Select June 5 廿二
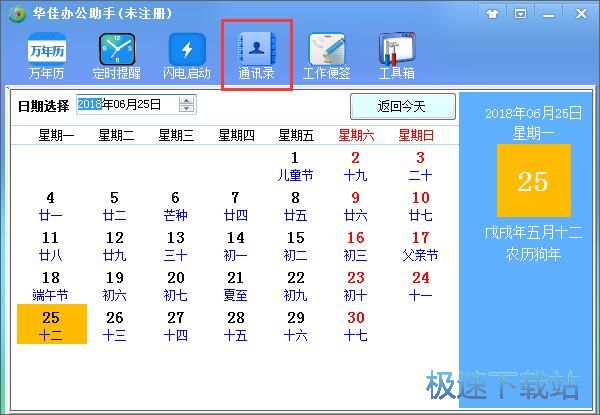Image resolution: width=600 pixels, height=415 pixels. coord(114,207)
